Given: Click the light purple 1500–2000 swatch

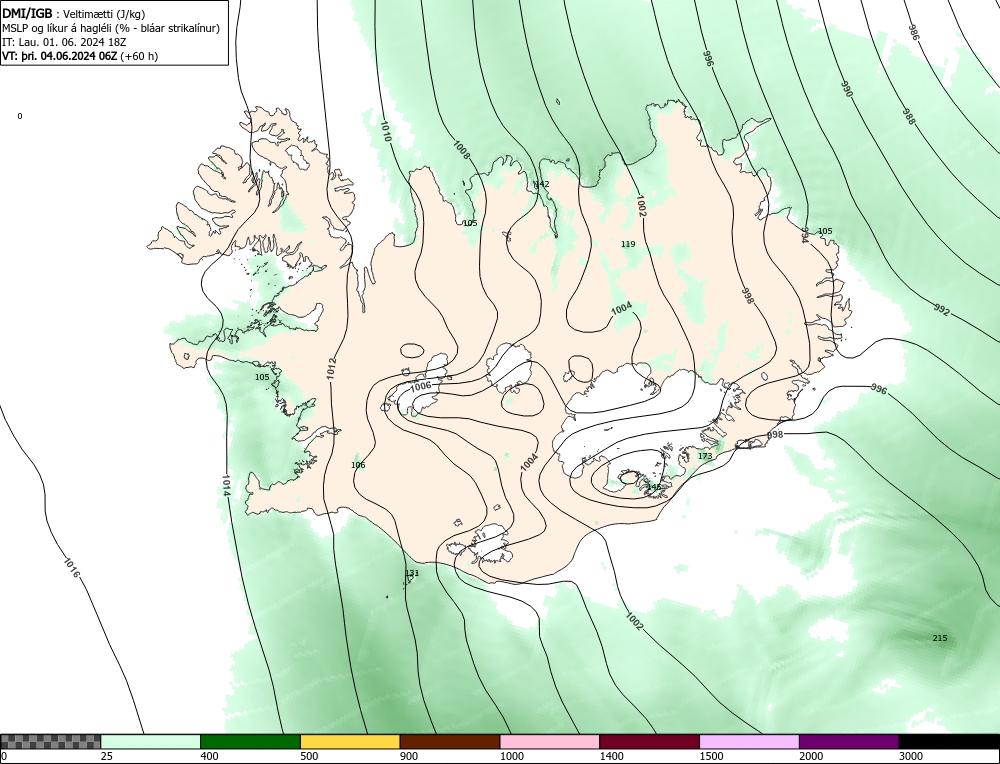Looking at the screenshot, I should pyautogui.click(x=749, y=742).
